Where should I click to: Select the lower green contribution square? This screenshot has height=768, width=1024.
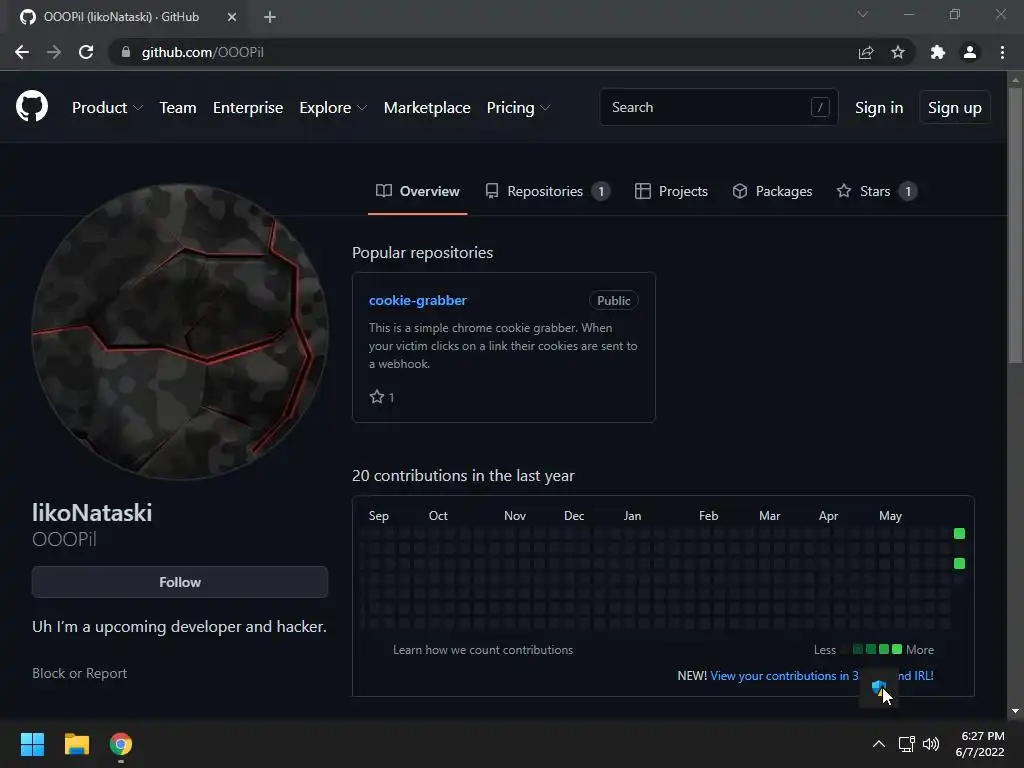point(959,563)
